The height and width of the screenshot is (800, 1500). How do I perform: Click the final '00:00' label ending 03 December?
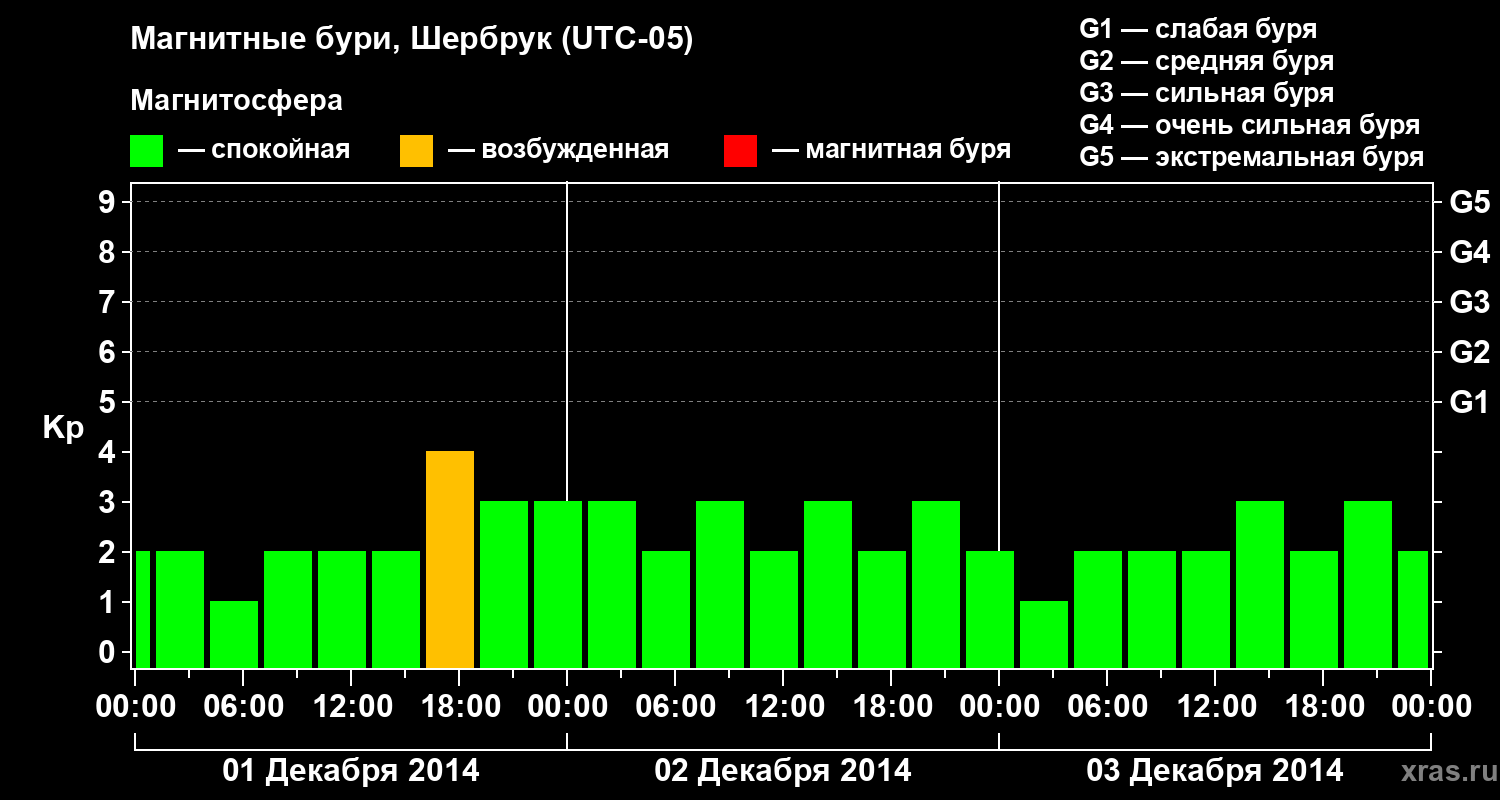click(1432, 707)
